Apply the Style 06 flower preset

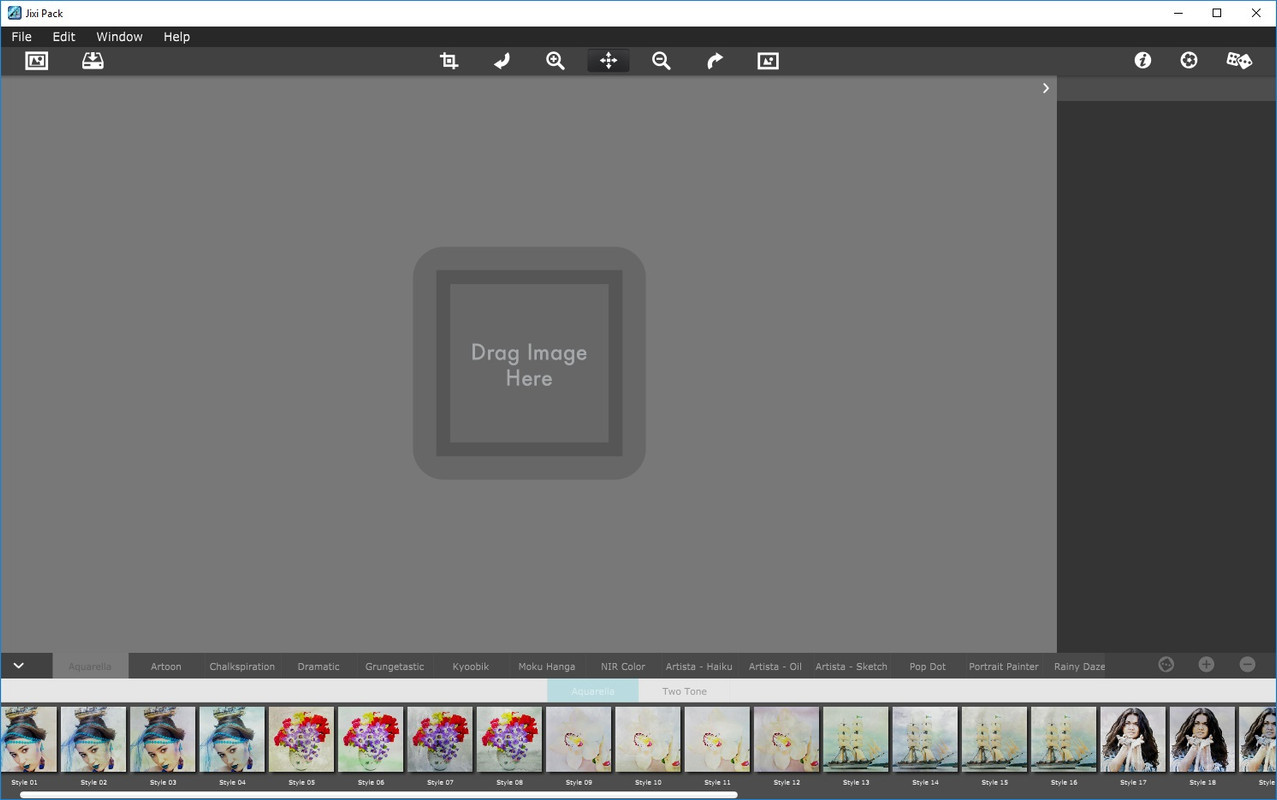point(371,740)
